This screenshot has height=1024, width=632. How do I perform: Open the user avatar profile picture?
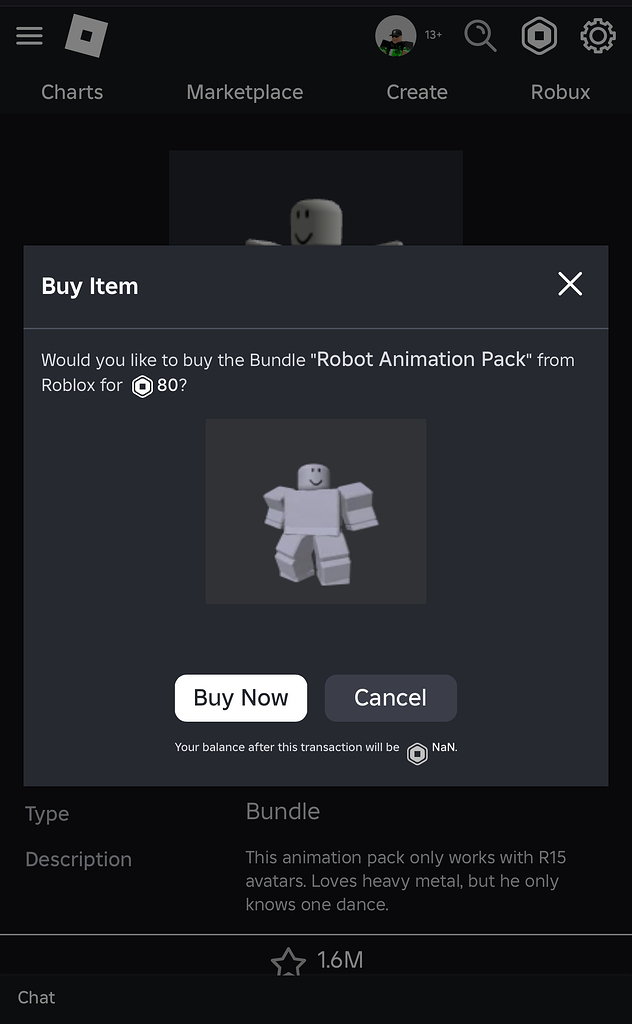[395, 37]
